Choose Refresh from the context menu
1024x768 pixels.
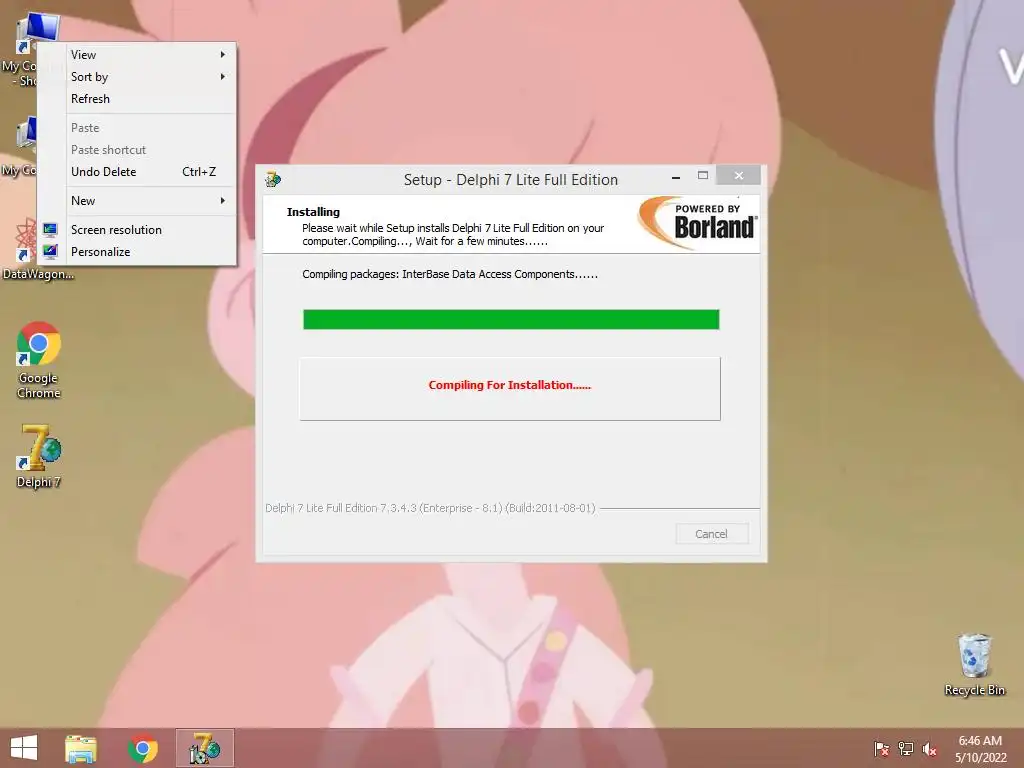[136, 99]
